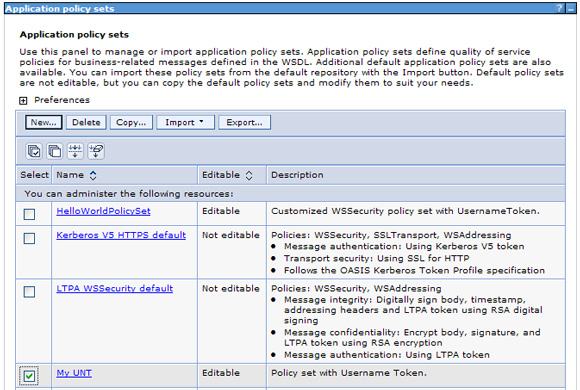Image resolution: width=580 pixels, height=390 pixels.
Task: Click the Delete button
Action: click(x=86, y=122)
